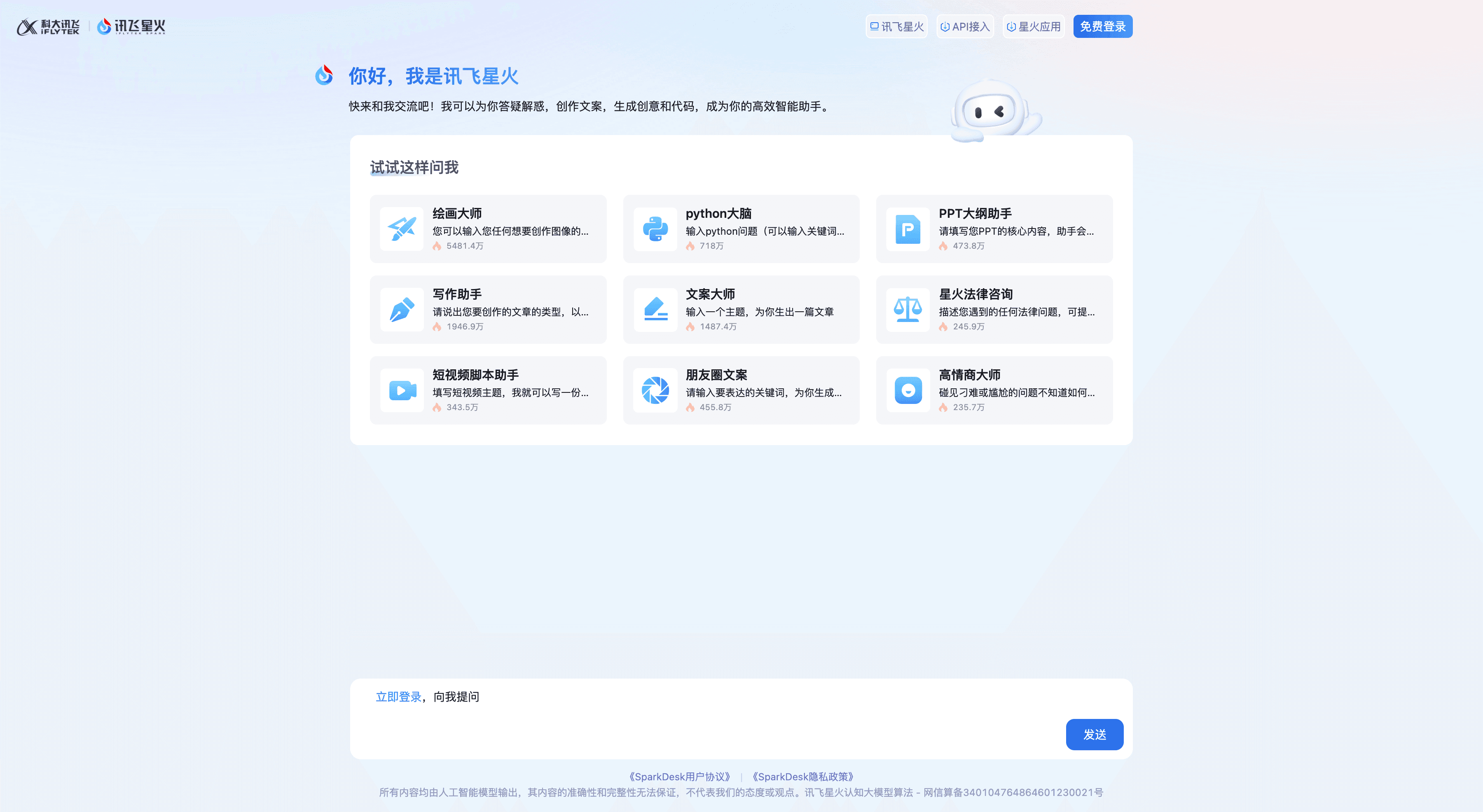Image resolution: width=1483 pixels, height=812 pixels.
Task: Click the 绘画大师 description text
Action: coord(511,231)
